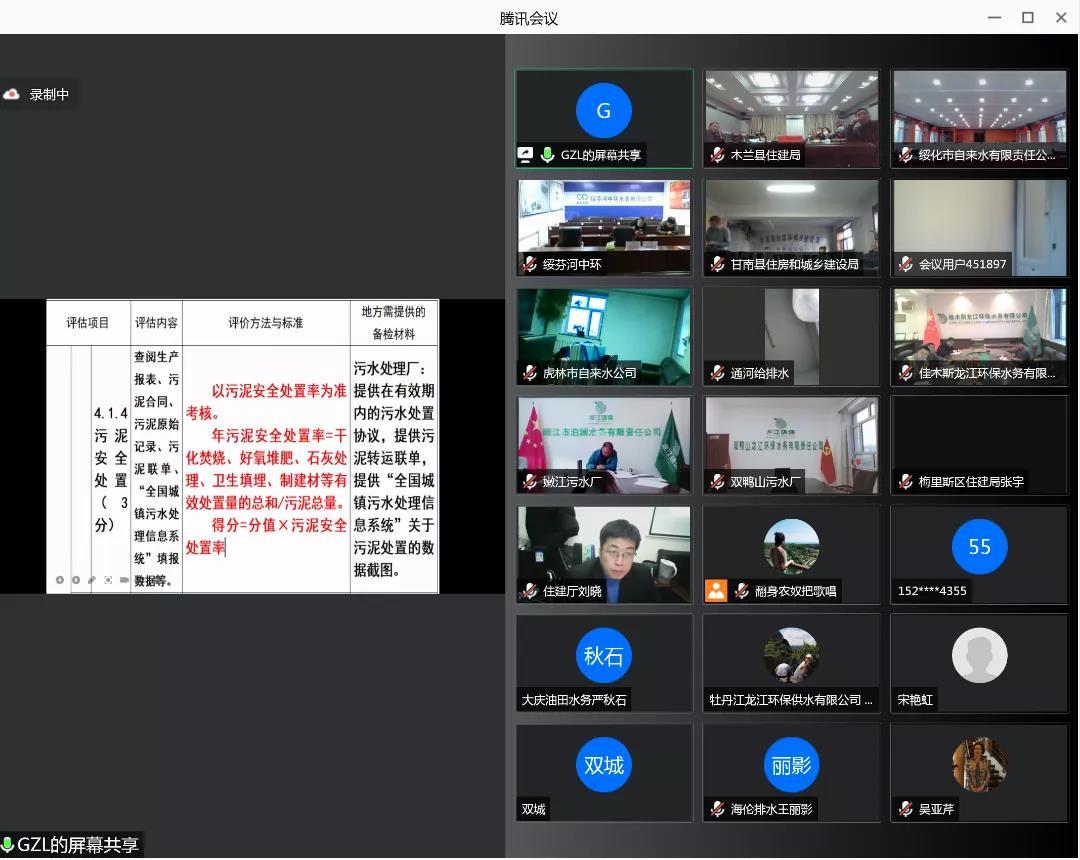This screenshot has width=1080, height=860.
Task: Click the next slide arrow in the shared slide
Action: (75, 580)
